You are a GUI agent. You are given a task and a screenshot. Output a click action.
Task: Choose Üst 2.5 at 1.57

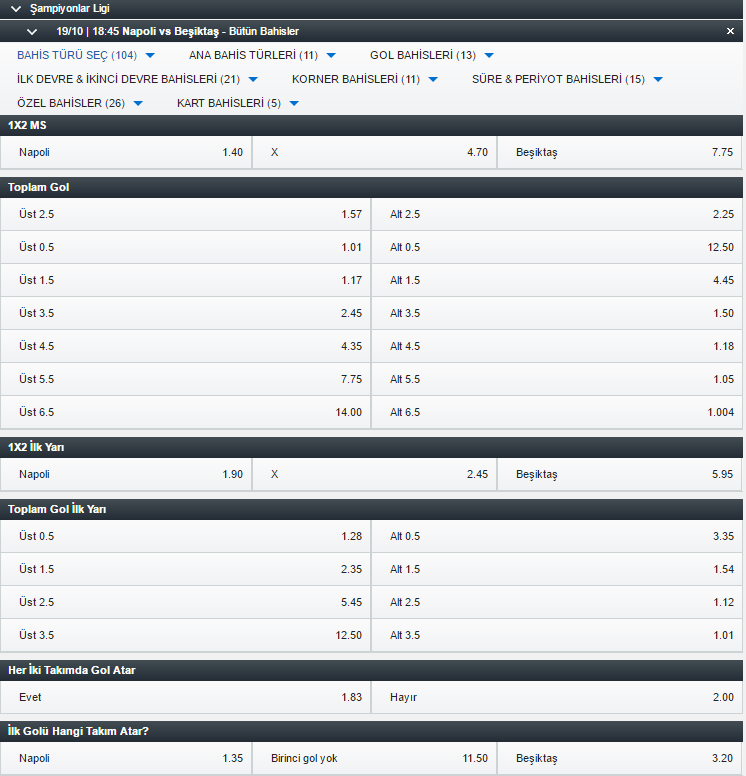coord(189,214)
